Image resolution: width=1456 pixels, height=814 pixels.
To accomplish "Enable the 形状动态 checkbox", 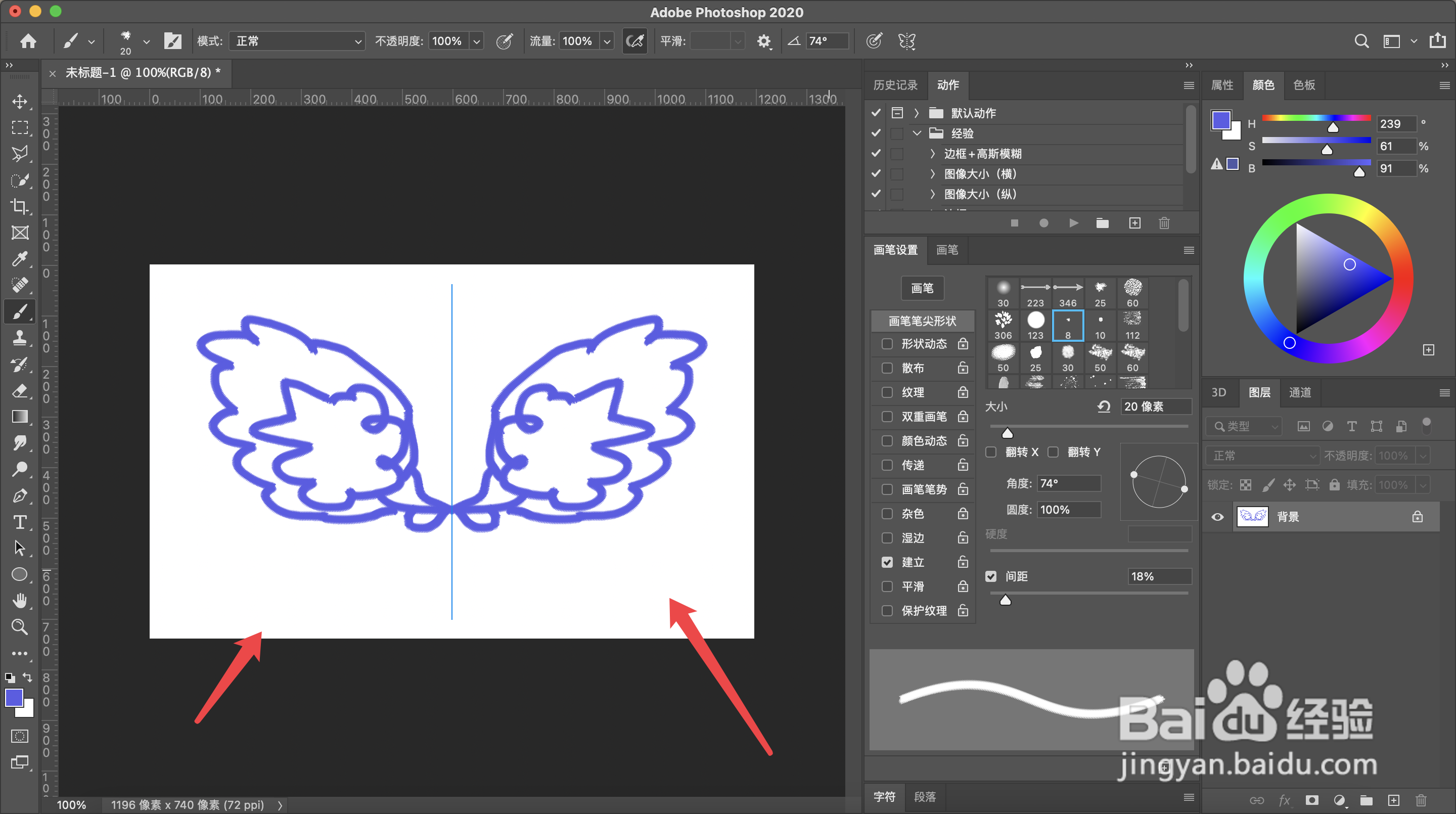I will pyautogui.click(x=887, y=344).
